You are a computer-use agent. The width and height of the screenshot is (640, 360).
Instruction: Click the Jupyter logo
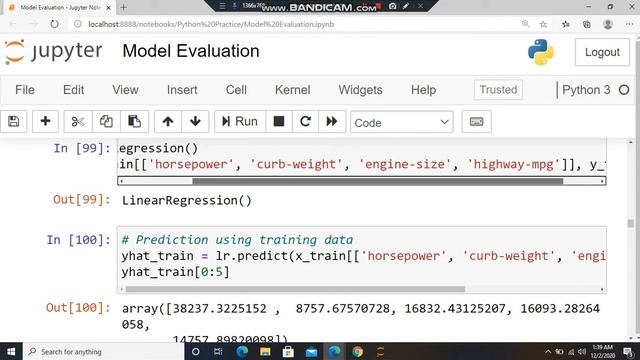(x=53, y=52)
